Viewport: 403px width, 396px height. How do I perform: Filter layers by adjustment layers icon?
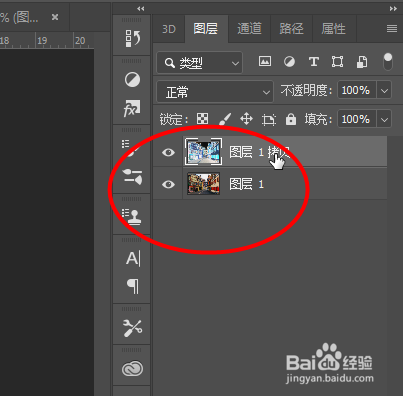point(289,62)
